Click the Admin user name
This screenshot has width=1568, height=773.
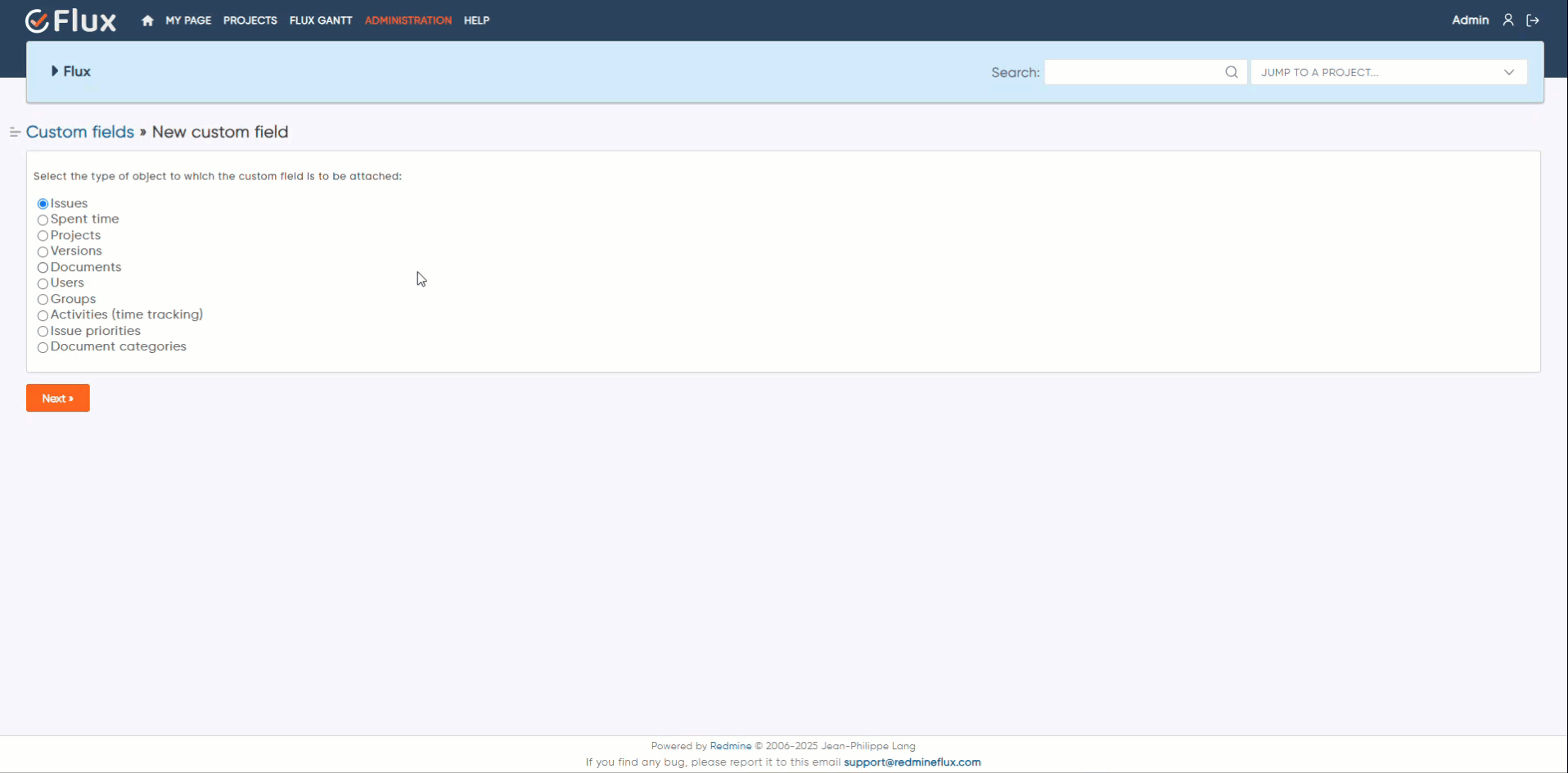click(1470, 20)
